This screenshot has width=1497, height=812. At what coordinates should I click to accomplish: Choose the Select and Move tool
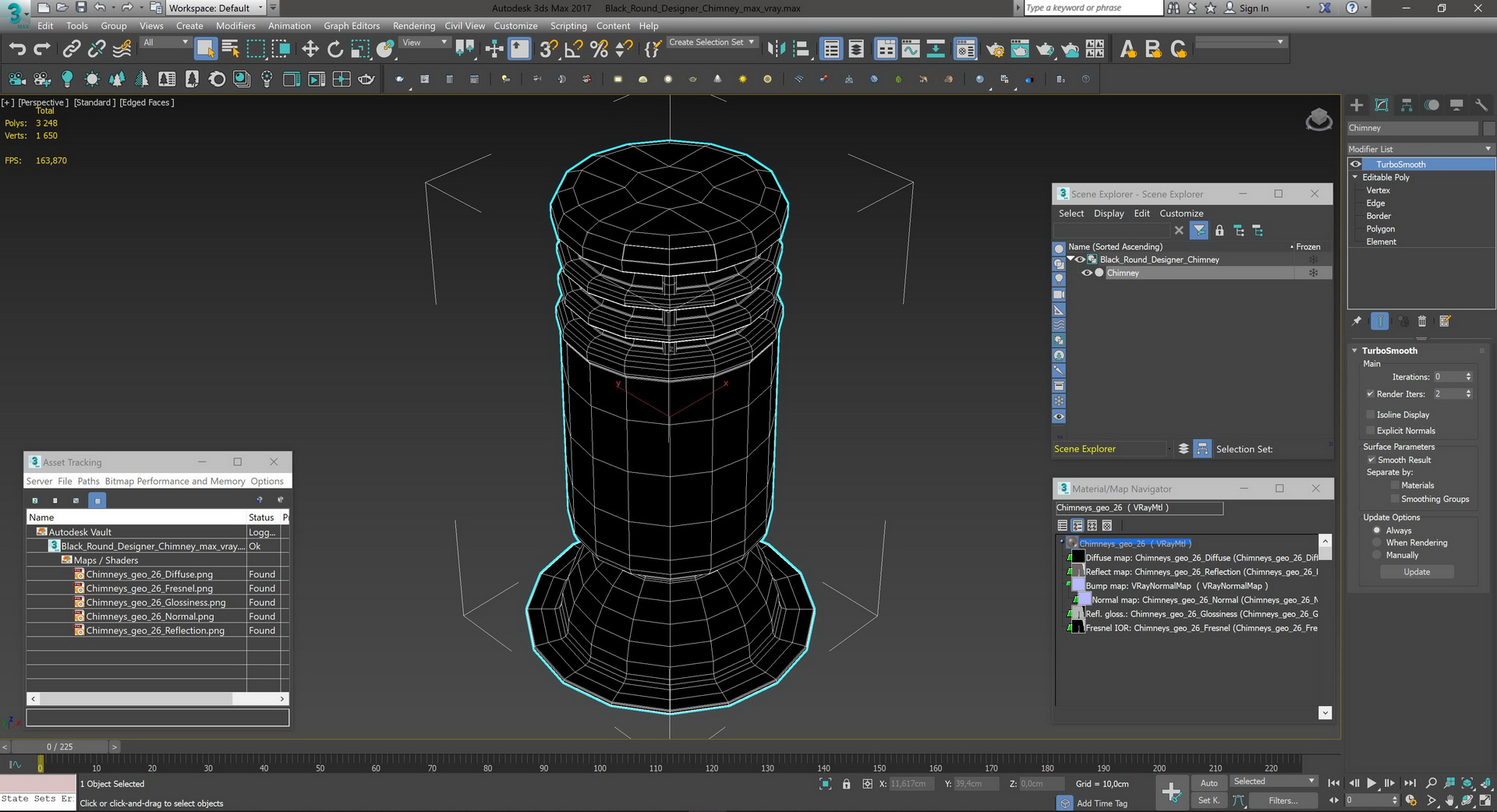pos(310,49)
